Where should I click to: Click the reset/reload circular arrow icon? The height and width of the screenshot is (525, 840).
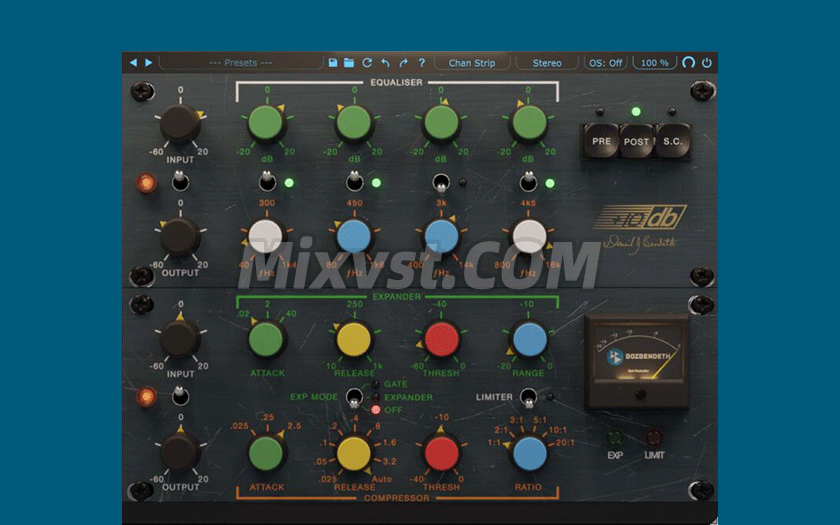(x=367, y=63)
